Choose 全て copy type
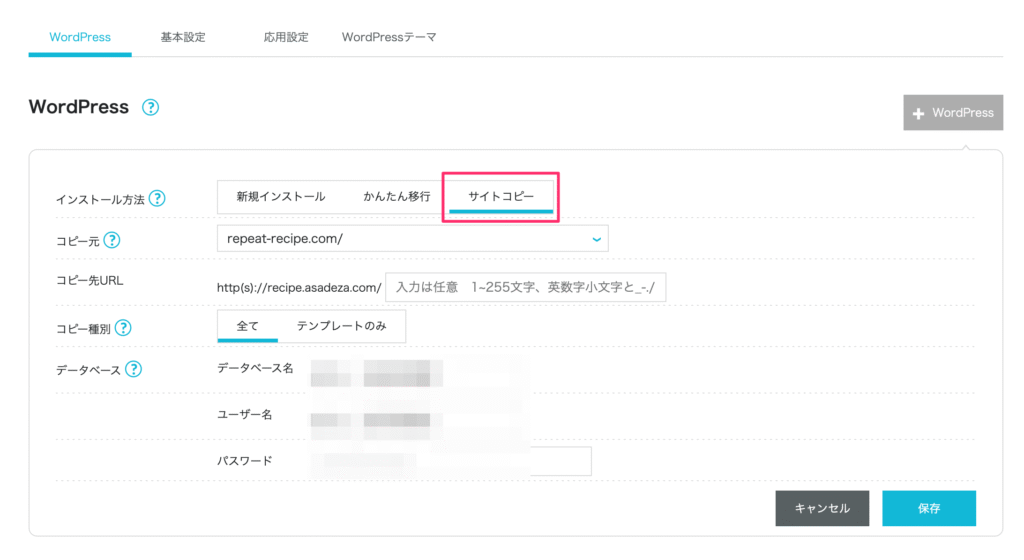 pos(248,326)
